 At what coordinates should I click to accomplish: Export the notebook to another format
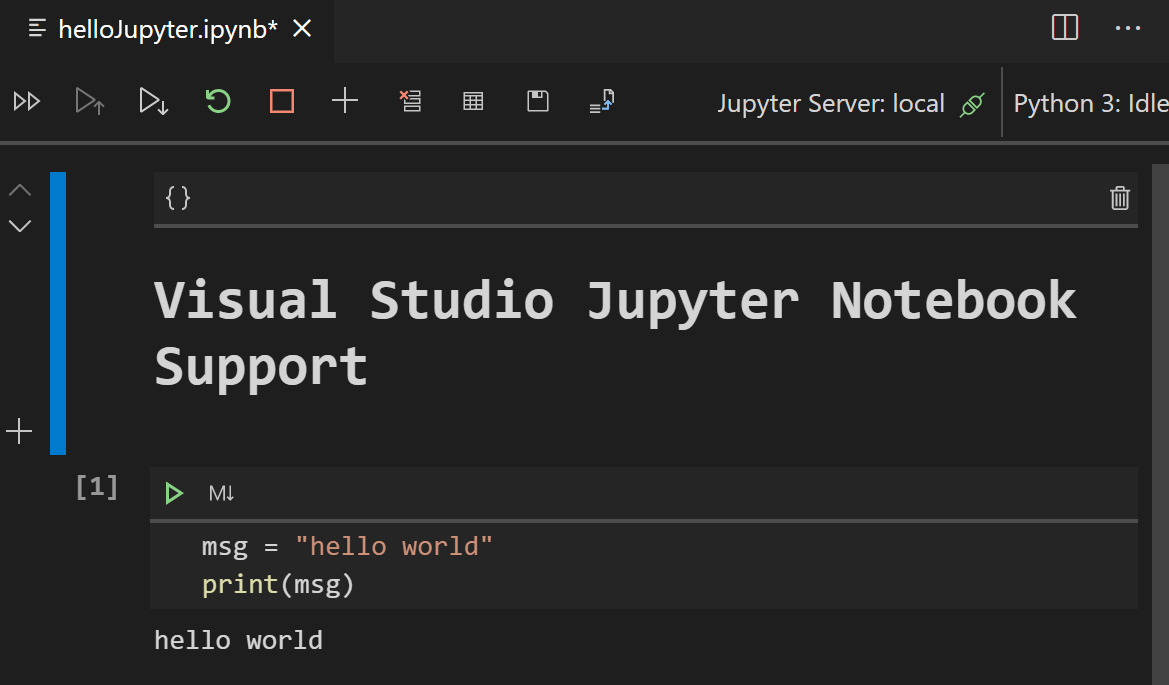point(601,100)
